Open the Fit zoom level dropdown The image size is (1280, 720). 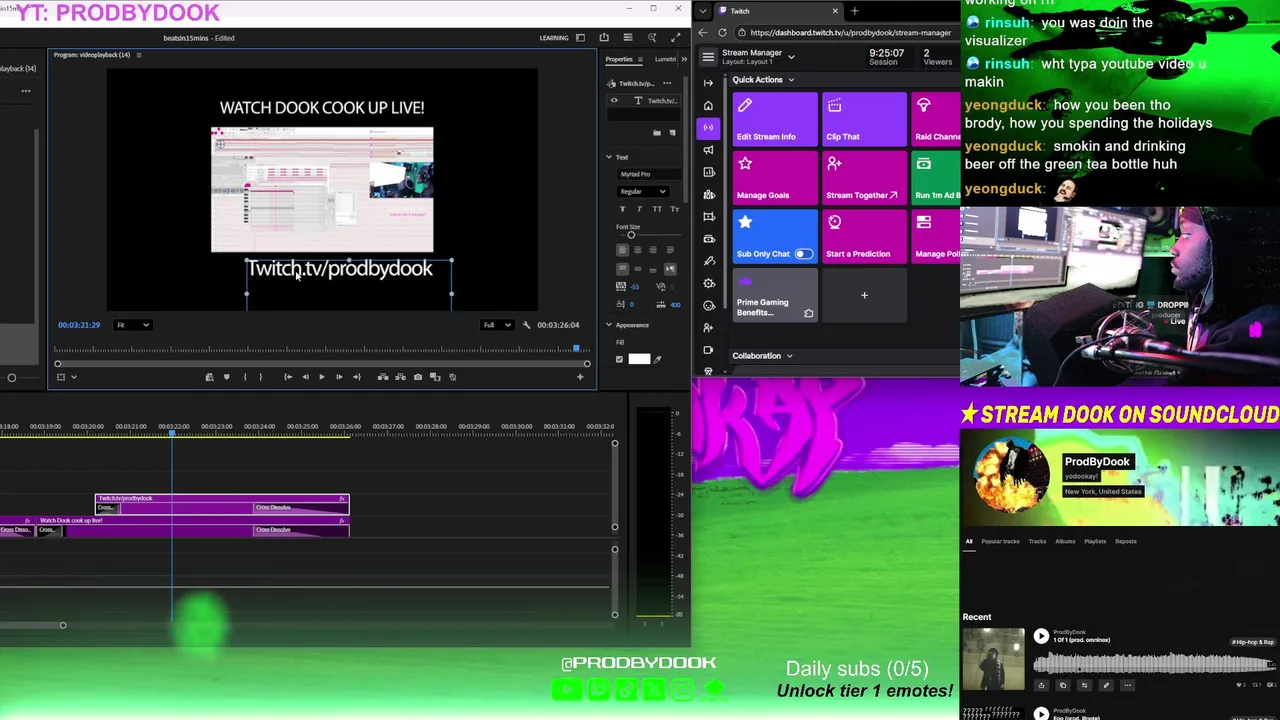click(132, 325)
